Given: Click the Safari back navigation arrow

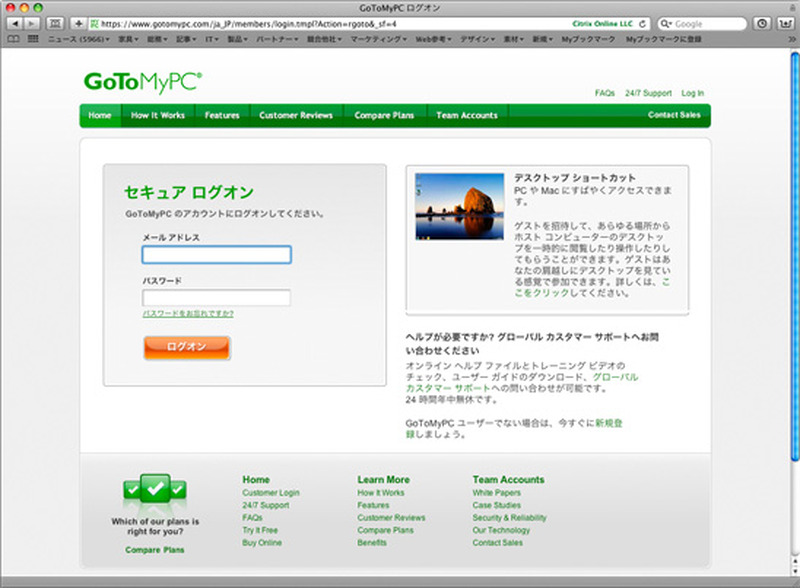Looking at the screenshot, I should 17,23.
